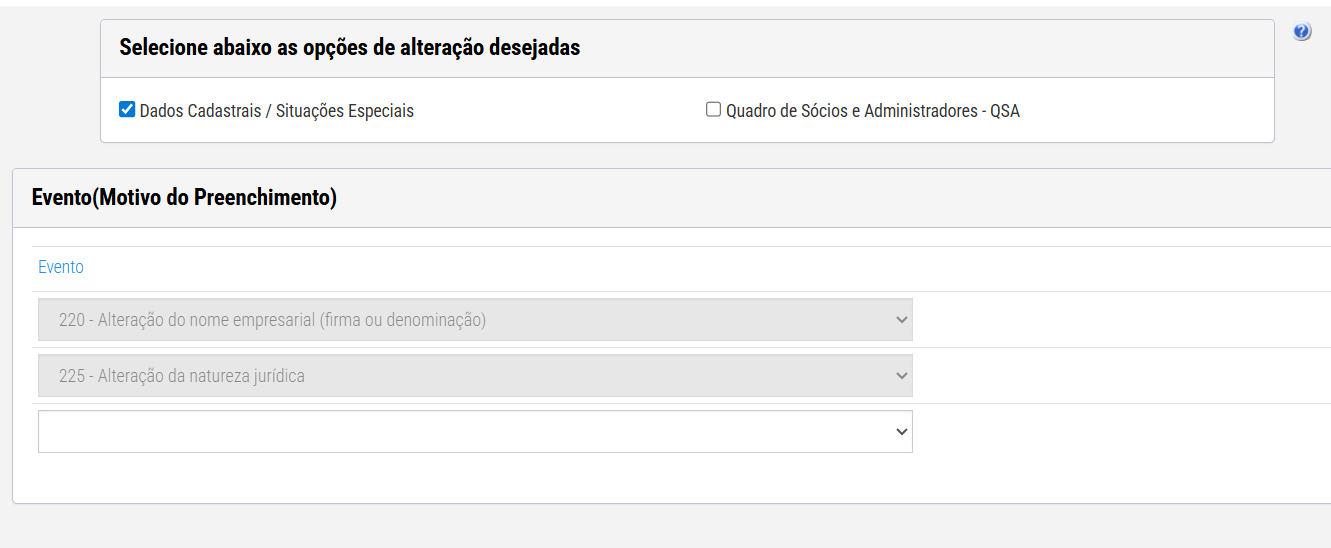Image resolution: width=1331 pixels, height=548 pixels.
Task: Focus the blank white event selection field
Action: click(x=475, y=432)
